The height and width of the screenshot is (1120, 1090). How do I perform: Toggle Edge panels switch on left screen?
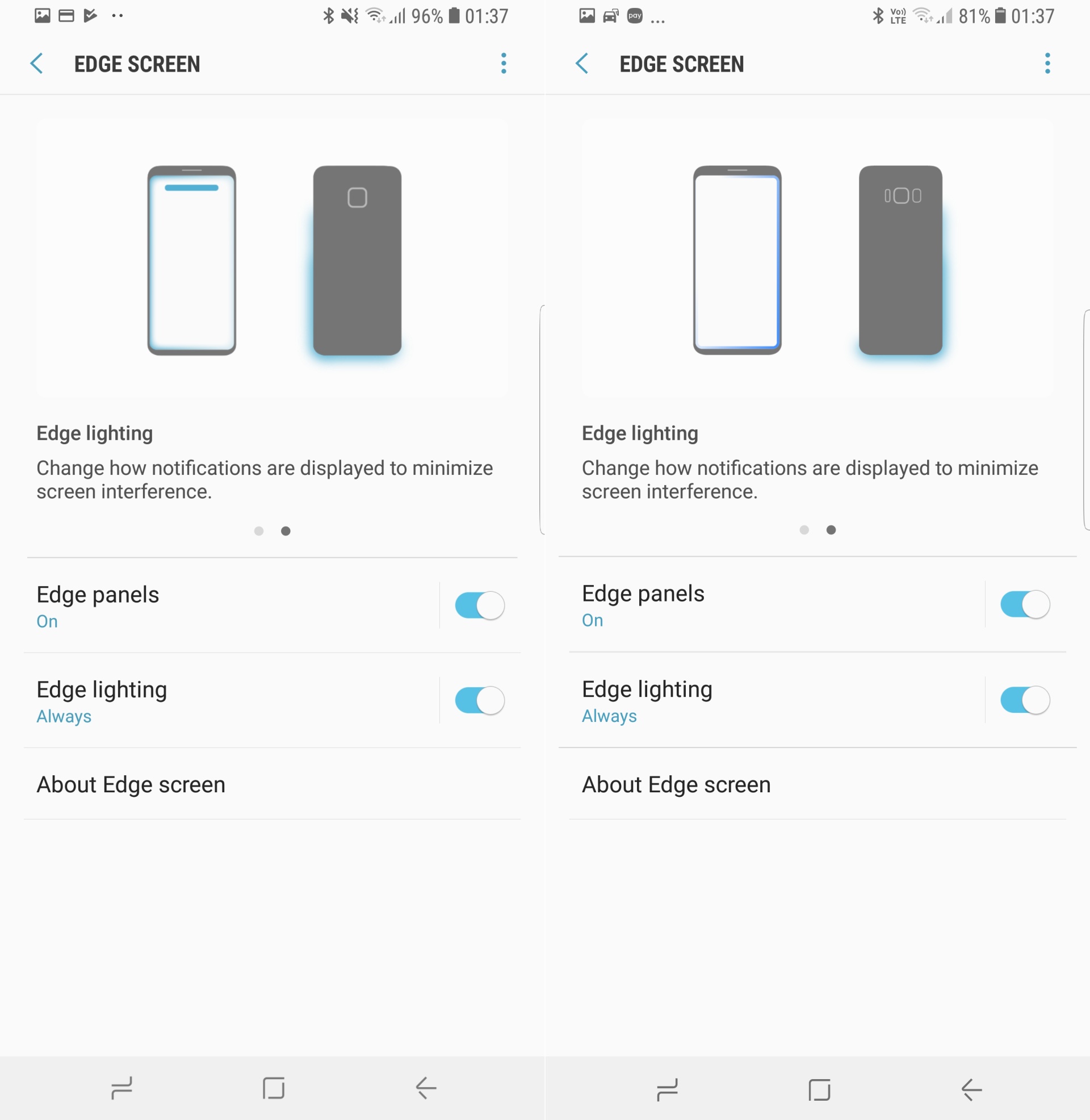(479, 605)
